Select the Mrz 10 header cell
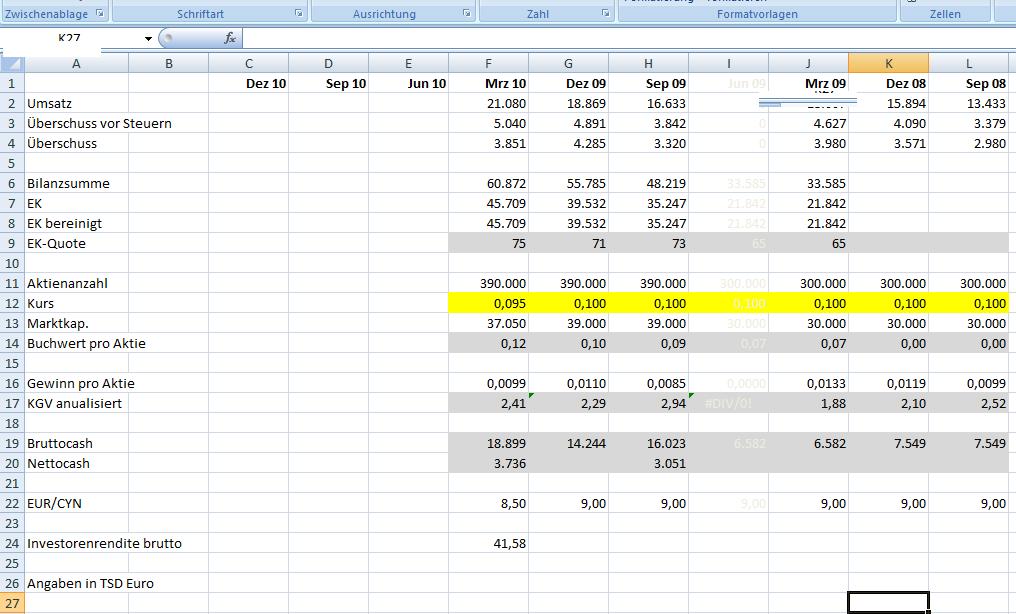 point(488,83)
